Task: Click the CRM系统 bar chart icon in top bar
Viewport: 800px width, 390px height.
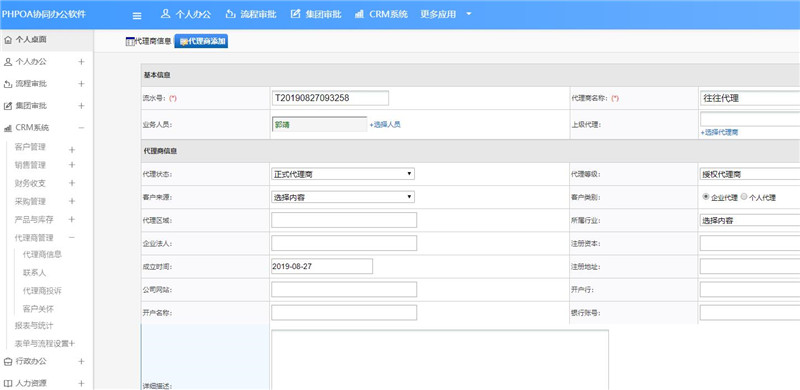Action: pos(359,14)
